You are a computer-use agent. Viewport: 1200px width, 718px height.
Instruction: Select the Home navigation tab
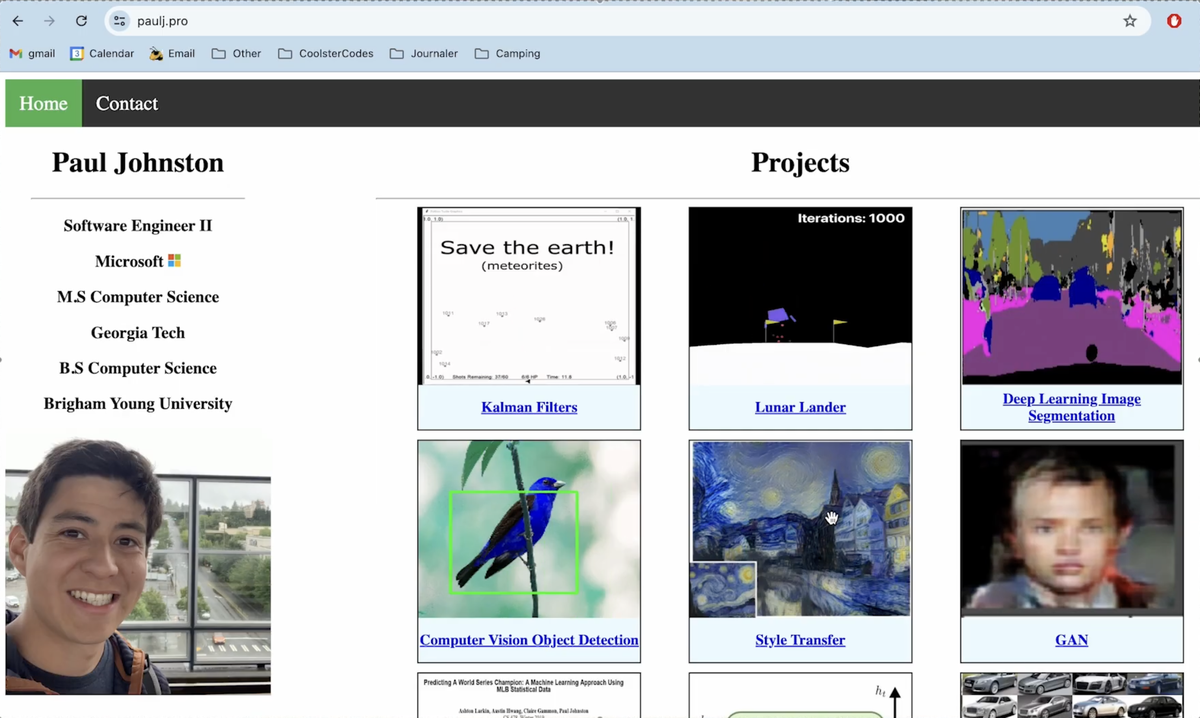[44, 104]
